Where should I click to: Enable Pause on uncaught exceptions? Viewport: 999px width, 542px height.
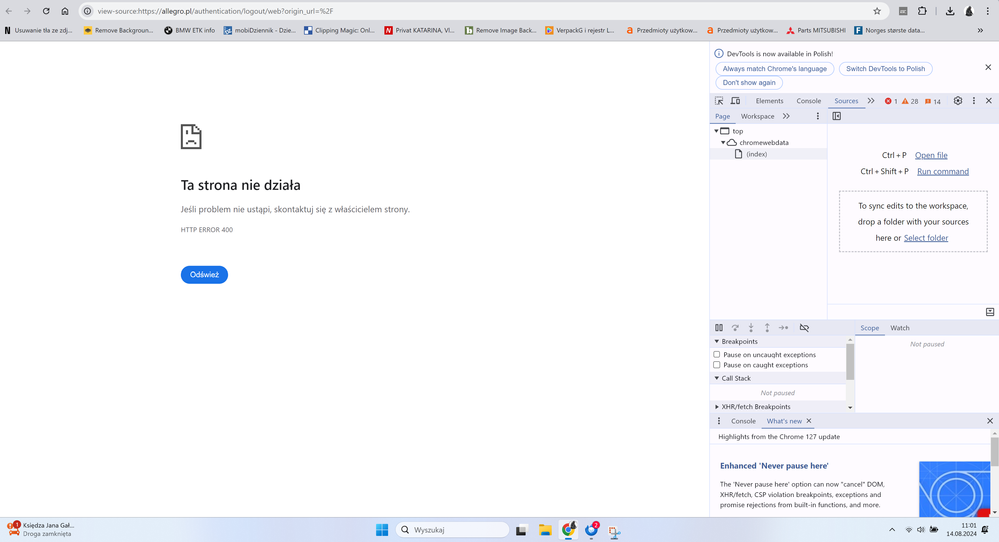coord(717,355)
